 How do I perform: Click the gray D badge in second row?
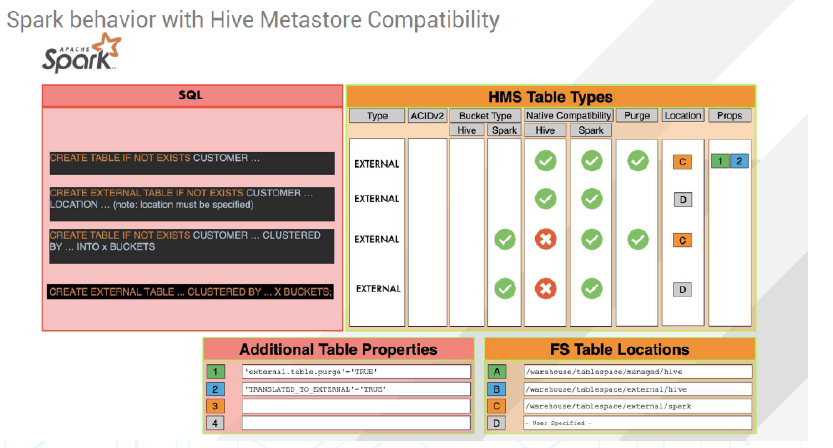click(x=683, y=199)
